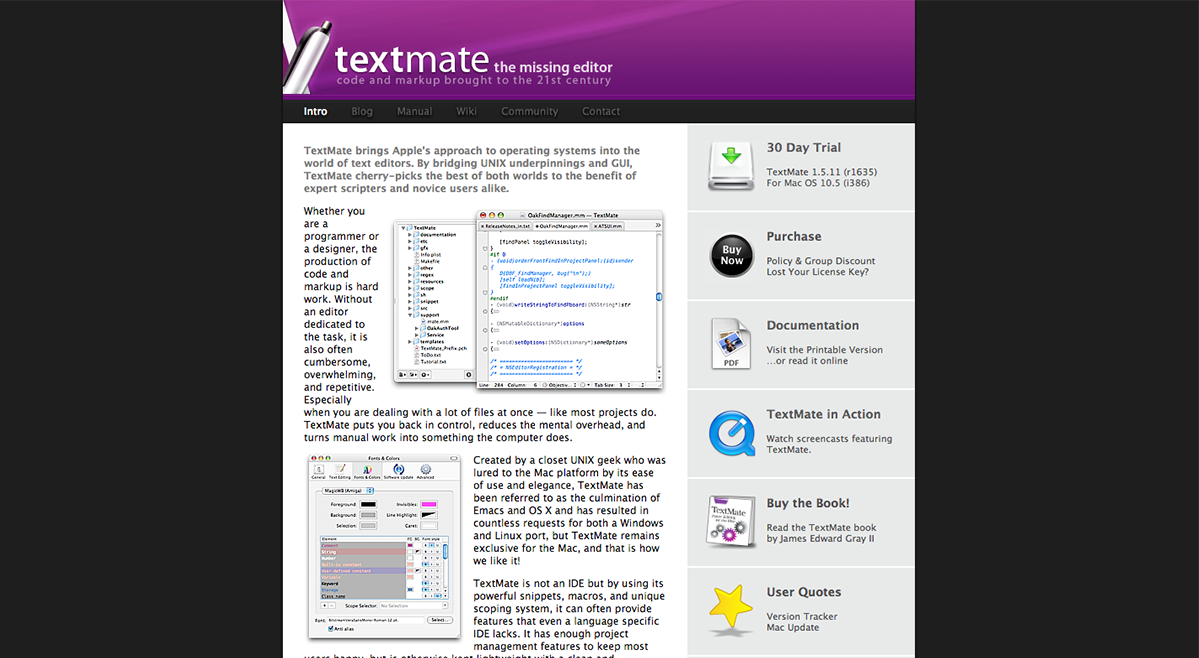Click Lost Your License Key? link
The image size is (1199, 658).
tap(817, 271)
